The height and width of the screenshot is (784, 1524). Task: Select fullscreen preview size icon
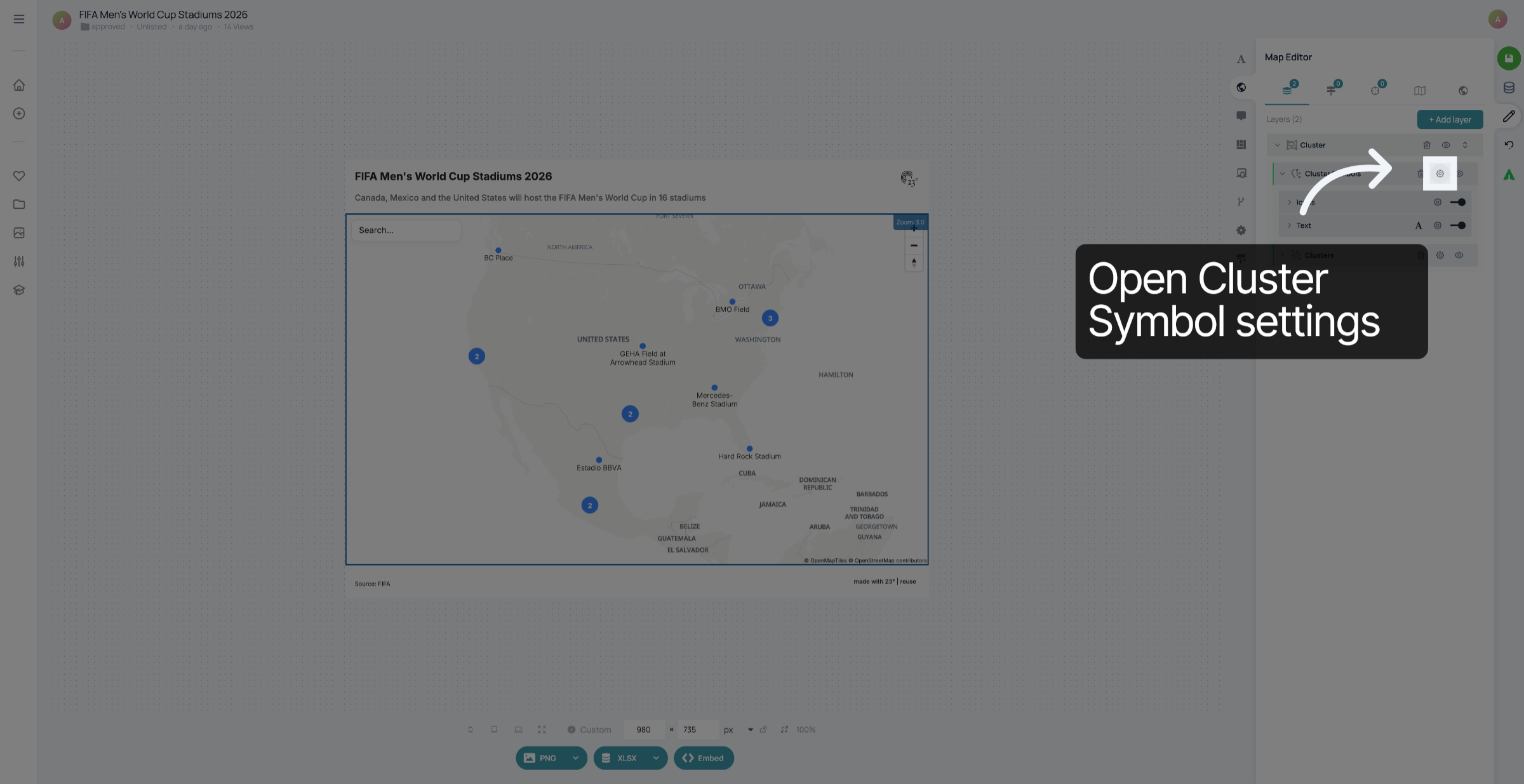(x=542, y=730)
